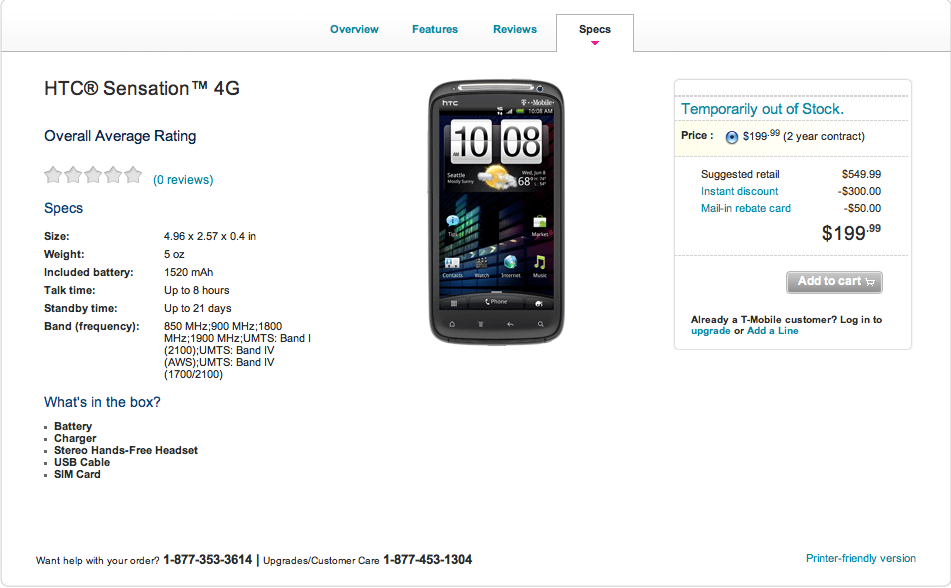Open the Reviews tab
Image resolution: width=951 pixels, height=588 pixels.
[515, 29]
